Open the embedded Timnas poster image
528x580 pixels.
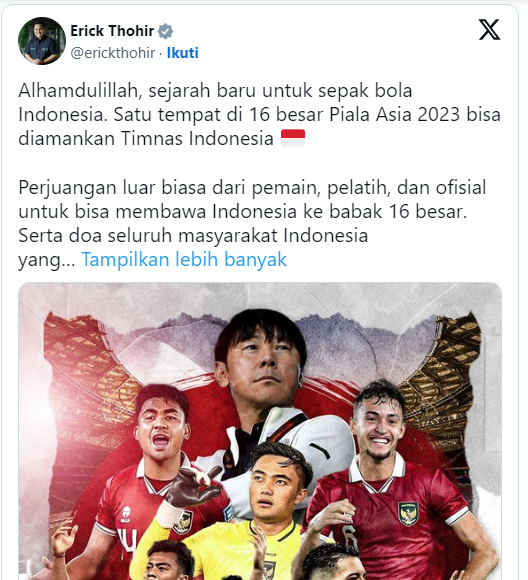point(260,431)
